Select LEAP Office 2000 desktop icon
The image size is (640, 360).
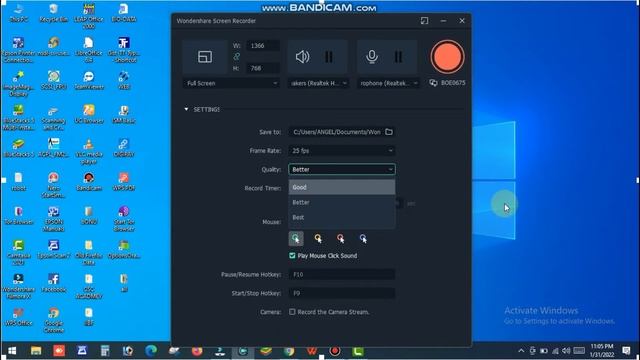coord(89,16)
